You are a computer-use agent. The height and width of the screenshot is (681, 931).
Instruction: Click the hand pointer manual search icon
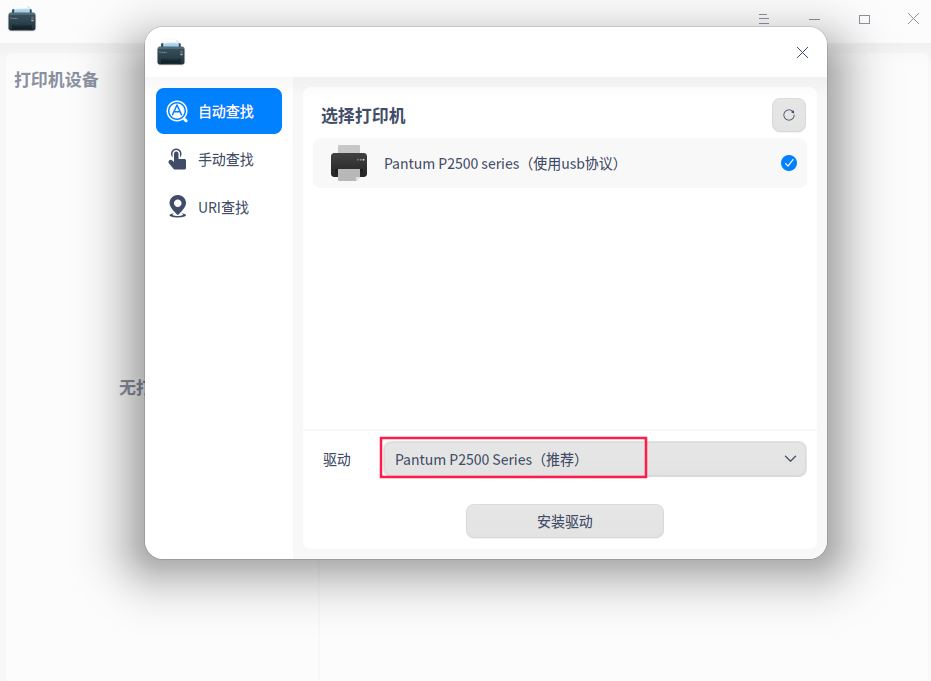(x=177, y=159)
